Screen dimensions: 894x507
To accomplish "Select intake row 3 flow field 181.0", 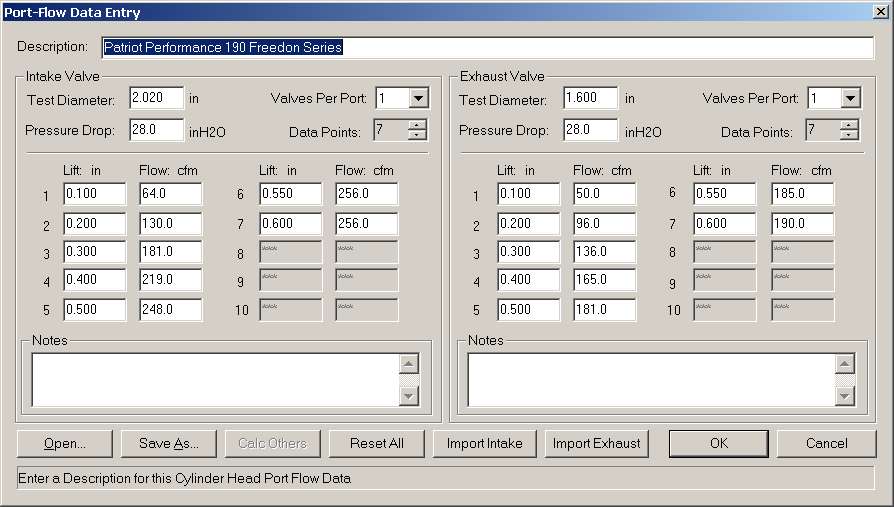I will tap(170, 252).
